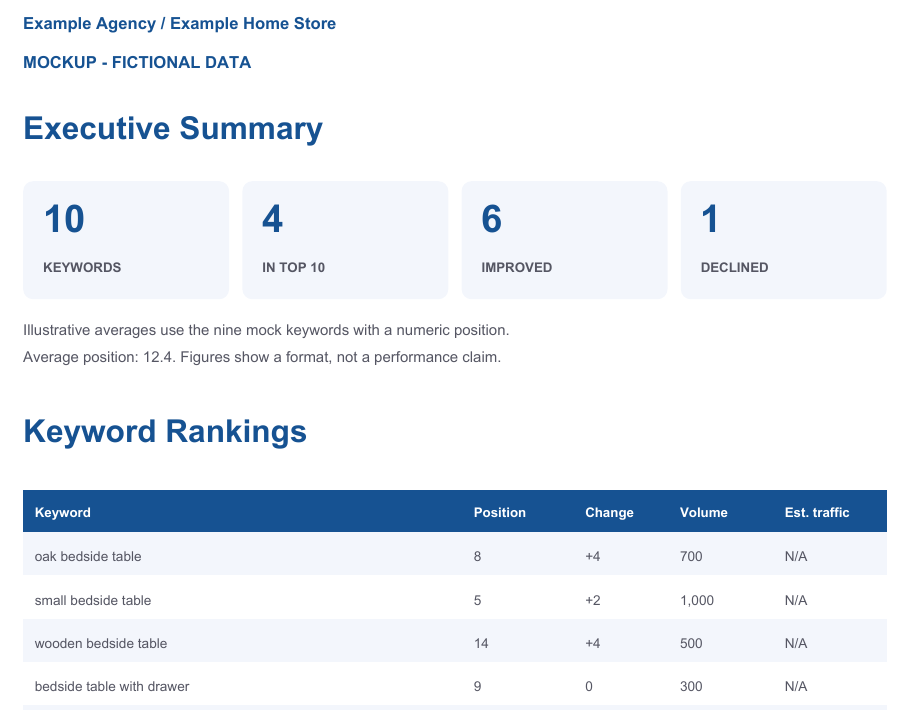Image resolution: width=910 pixels, height=710 pixels.
Task: Click the Est. traffic column header
Action: point(817,512)
